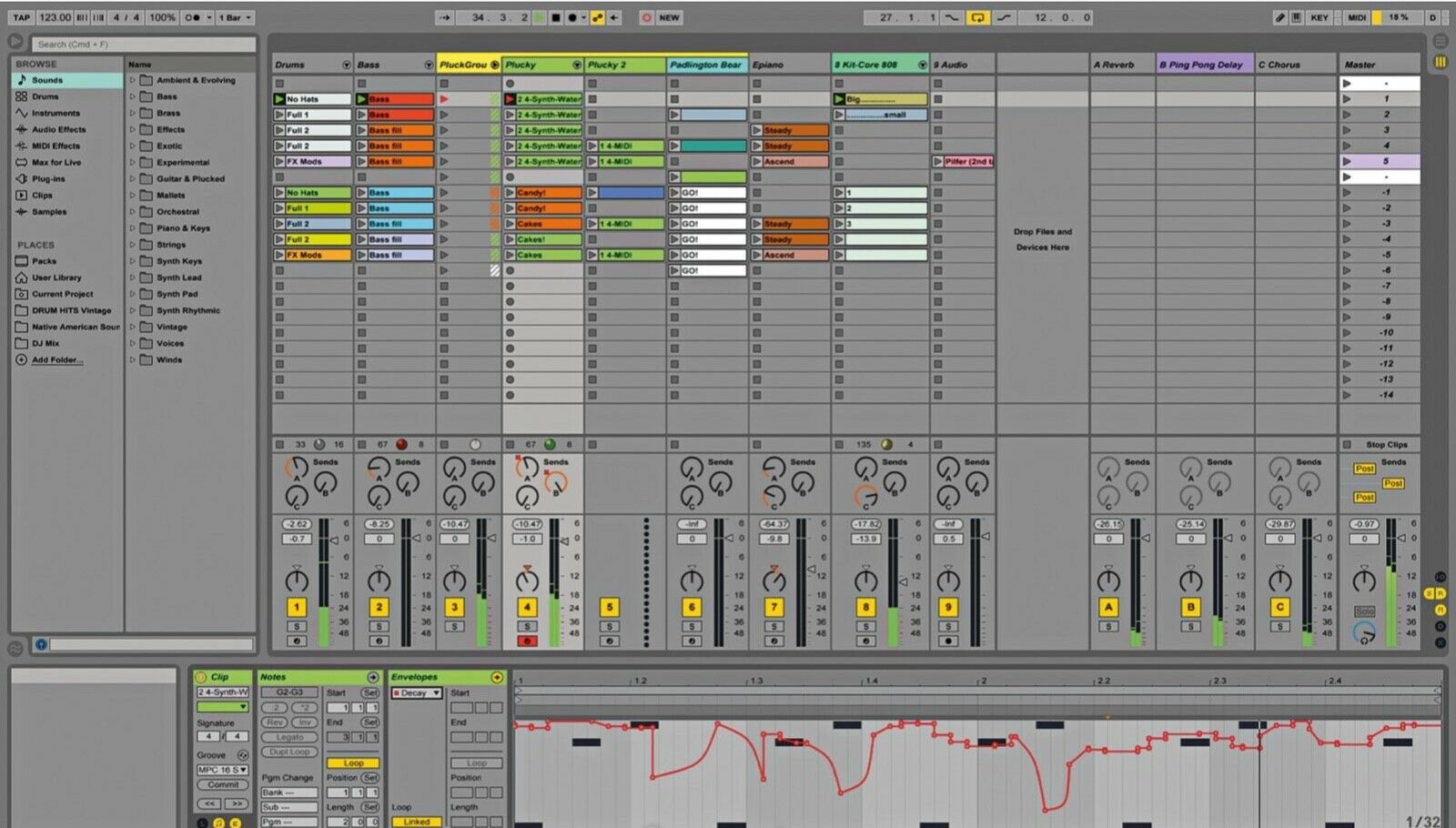Click the groove hot-swap icon
The image size is (1456, 828).
click(x=243, y=755)
